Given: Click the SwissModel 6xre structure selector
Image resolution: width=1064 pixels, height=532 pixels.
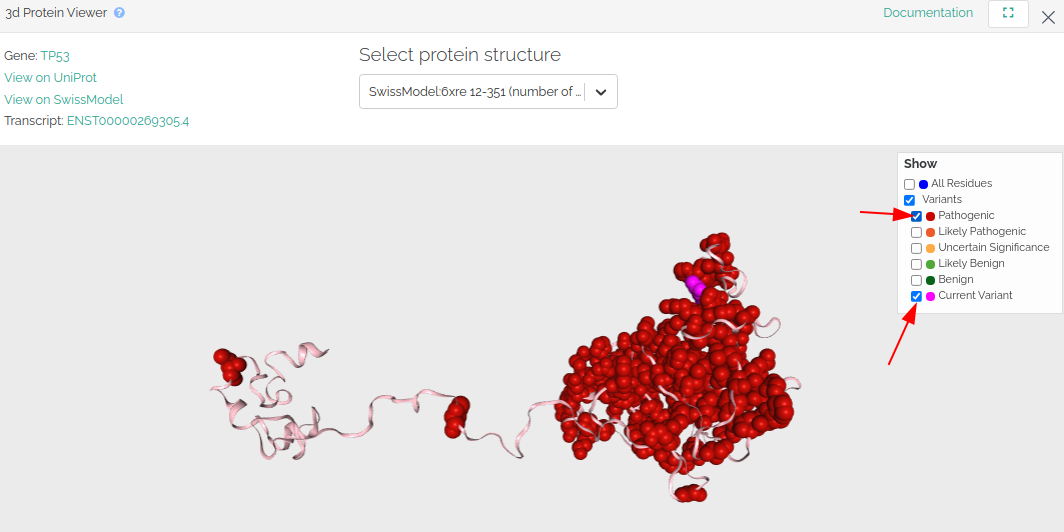Looking at the screenshot, I should [475, 92].
